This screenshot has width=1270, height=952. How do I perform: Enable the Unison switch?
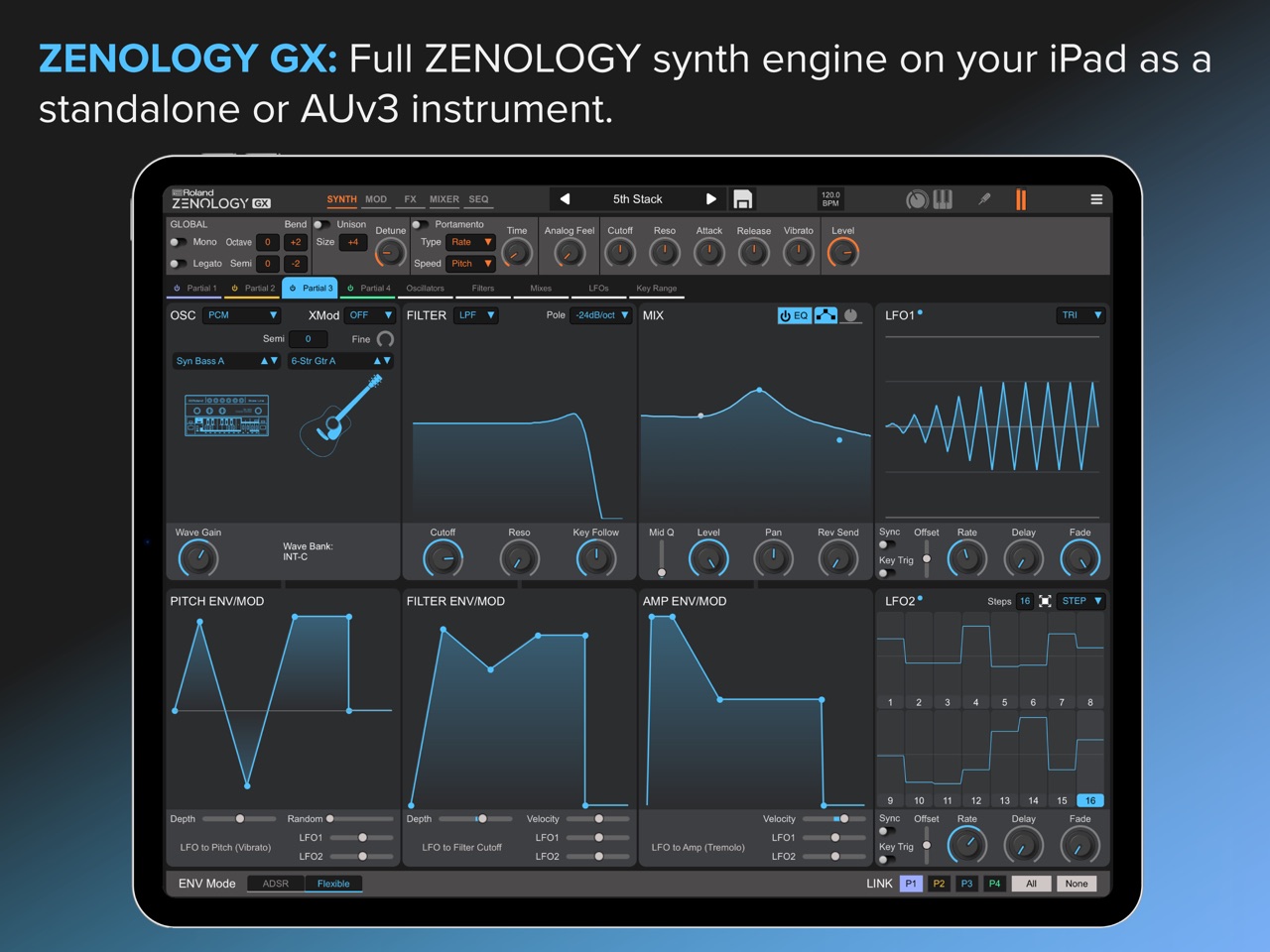321,225
